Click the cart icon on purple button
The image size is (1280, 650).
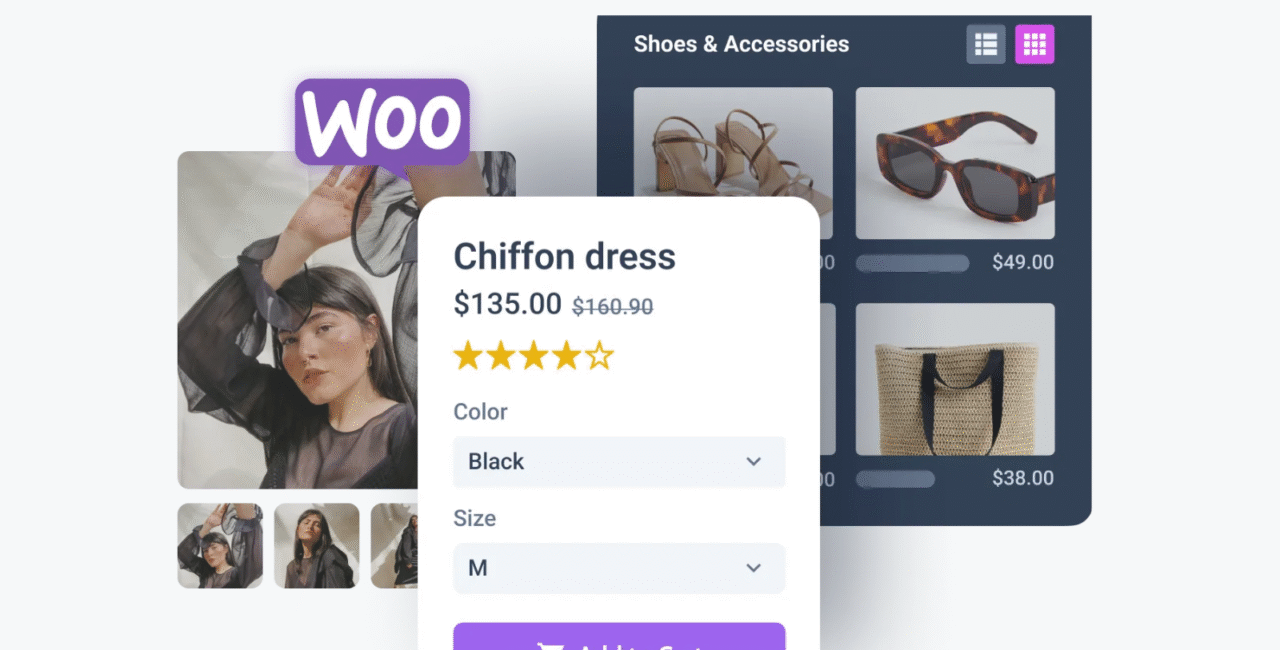click(549, 644)
